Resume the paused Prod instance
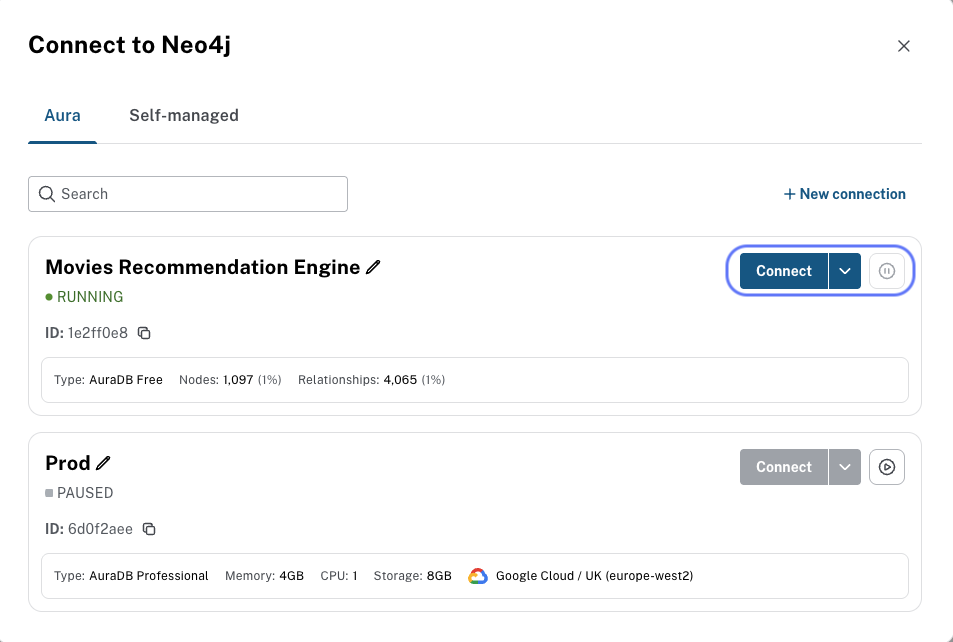 (x=887, y=467)
